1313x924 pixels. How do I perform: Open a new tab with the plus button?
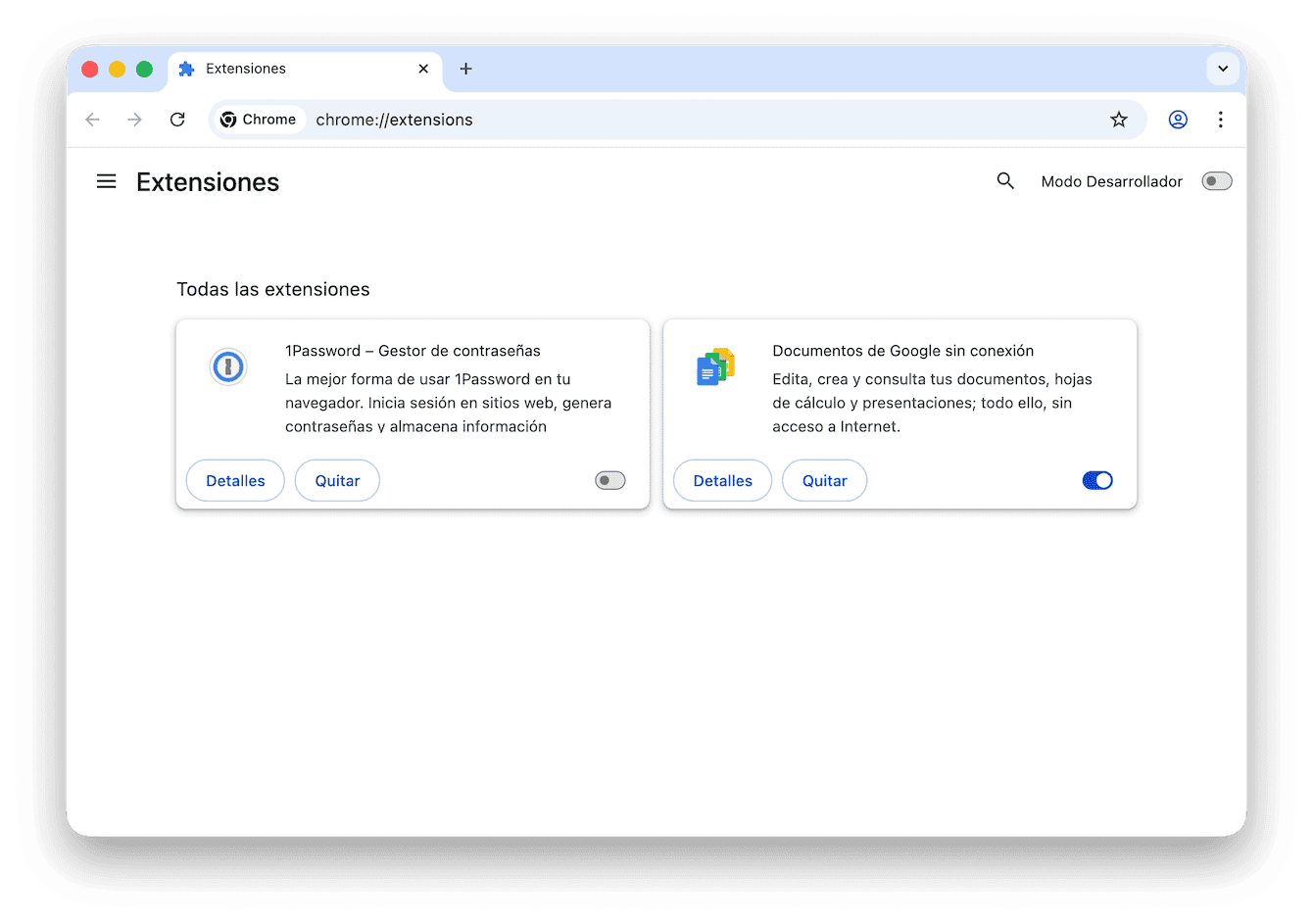(x=465, y=69)
